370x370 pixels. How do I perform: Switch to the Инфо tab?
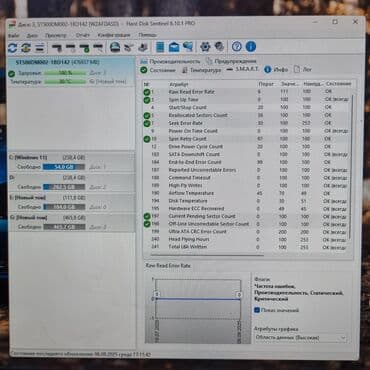tap(276, 70)
